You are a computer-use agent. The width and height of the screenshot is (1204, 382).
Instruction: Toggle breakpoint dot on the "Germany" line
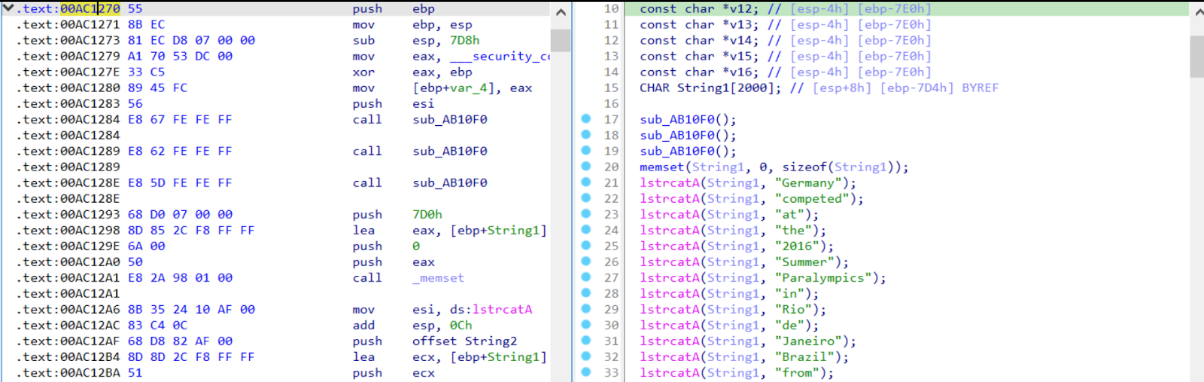pyautogui.click(x=585, y=183)
